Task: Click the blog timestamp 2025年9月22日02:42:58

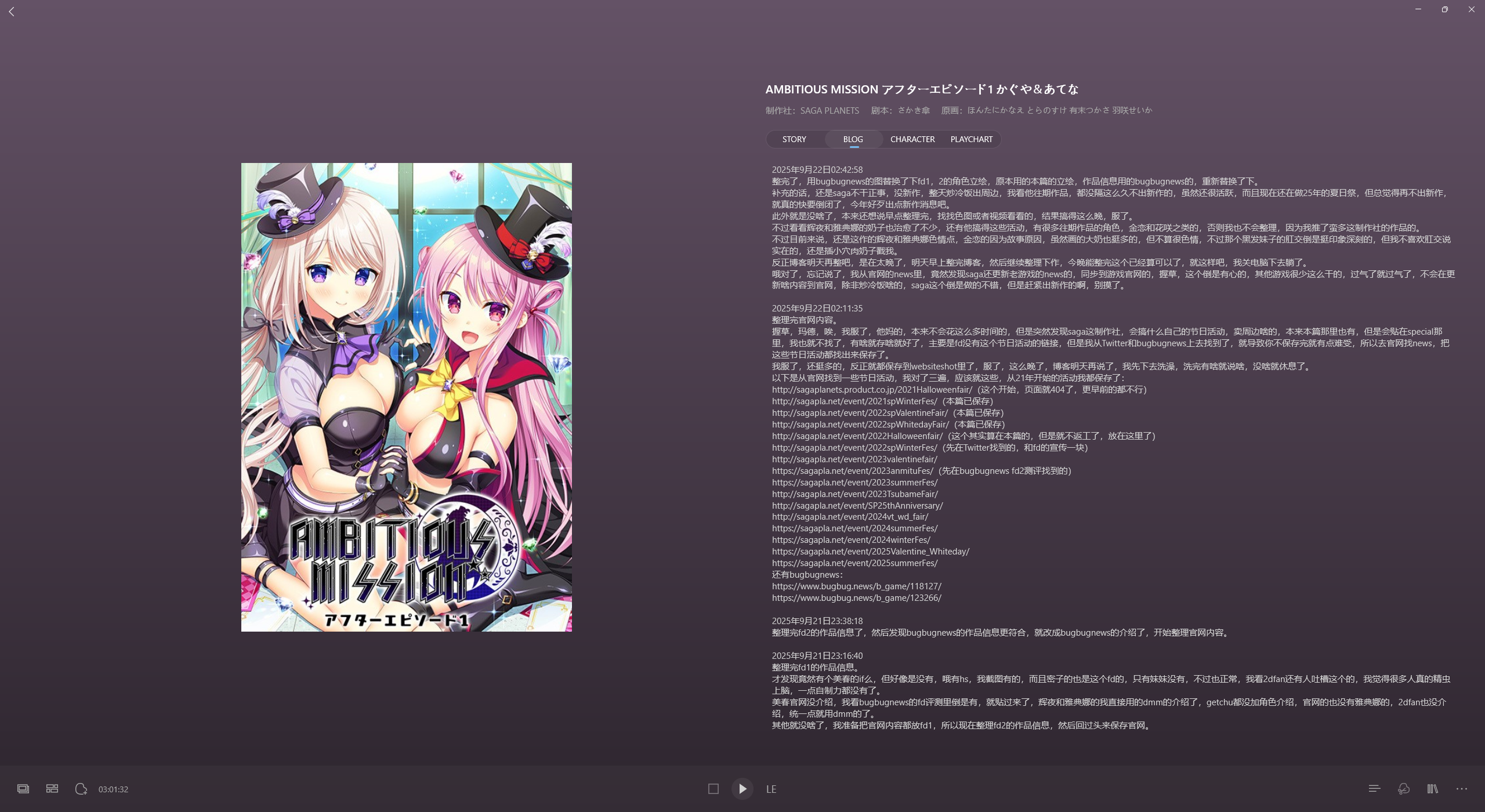Action: (x=817, y=170)
